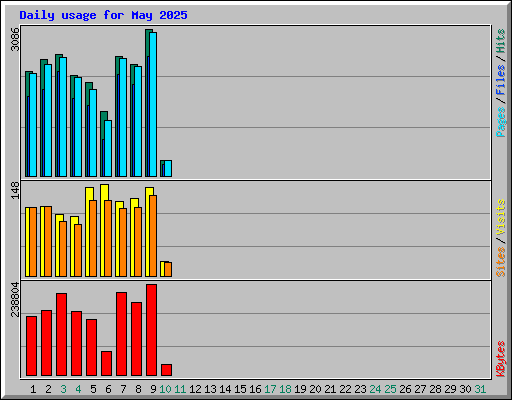Viewport: 512px width, 400px height.
Task: Select the red KBytes bar for day 10
Action: point(166,370)
